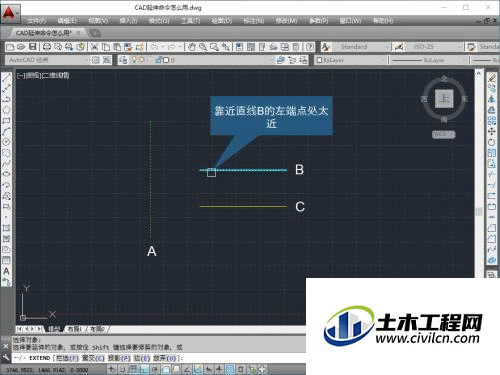The width and height of the screenshot is (500, 375).
Task: Open the Properties palette icon
Action: (x=239, y=47)
